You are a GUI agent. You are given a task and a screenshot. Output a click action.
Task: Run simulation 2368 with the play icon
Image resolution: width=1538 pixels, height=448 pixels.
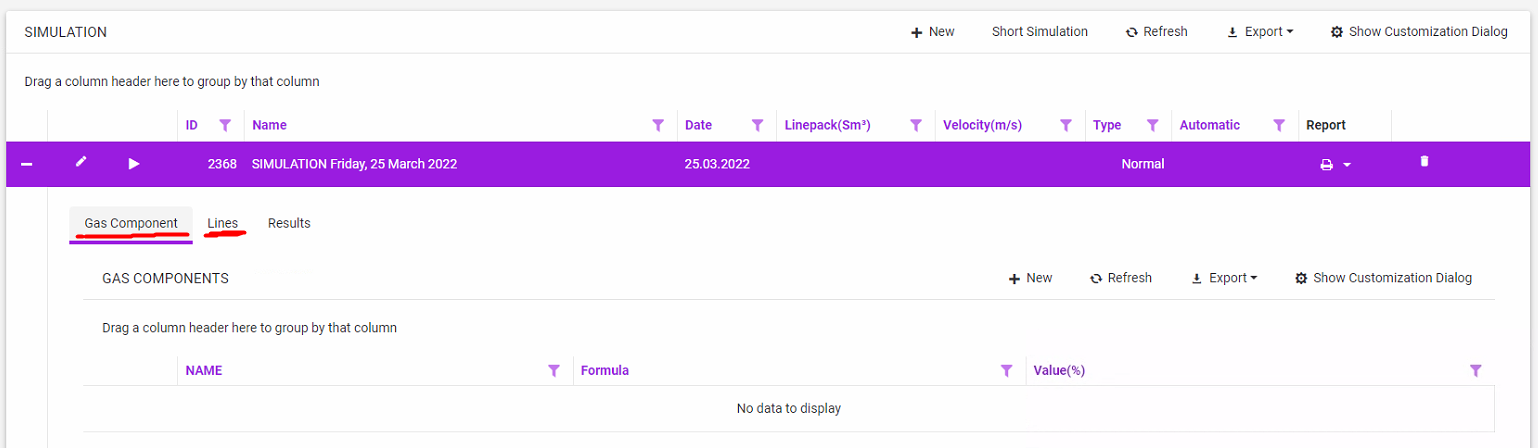click(x=134, y=164)
